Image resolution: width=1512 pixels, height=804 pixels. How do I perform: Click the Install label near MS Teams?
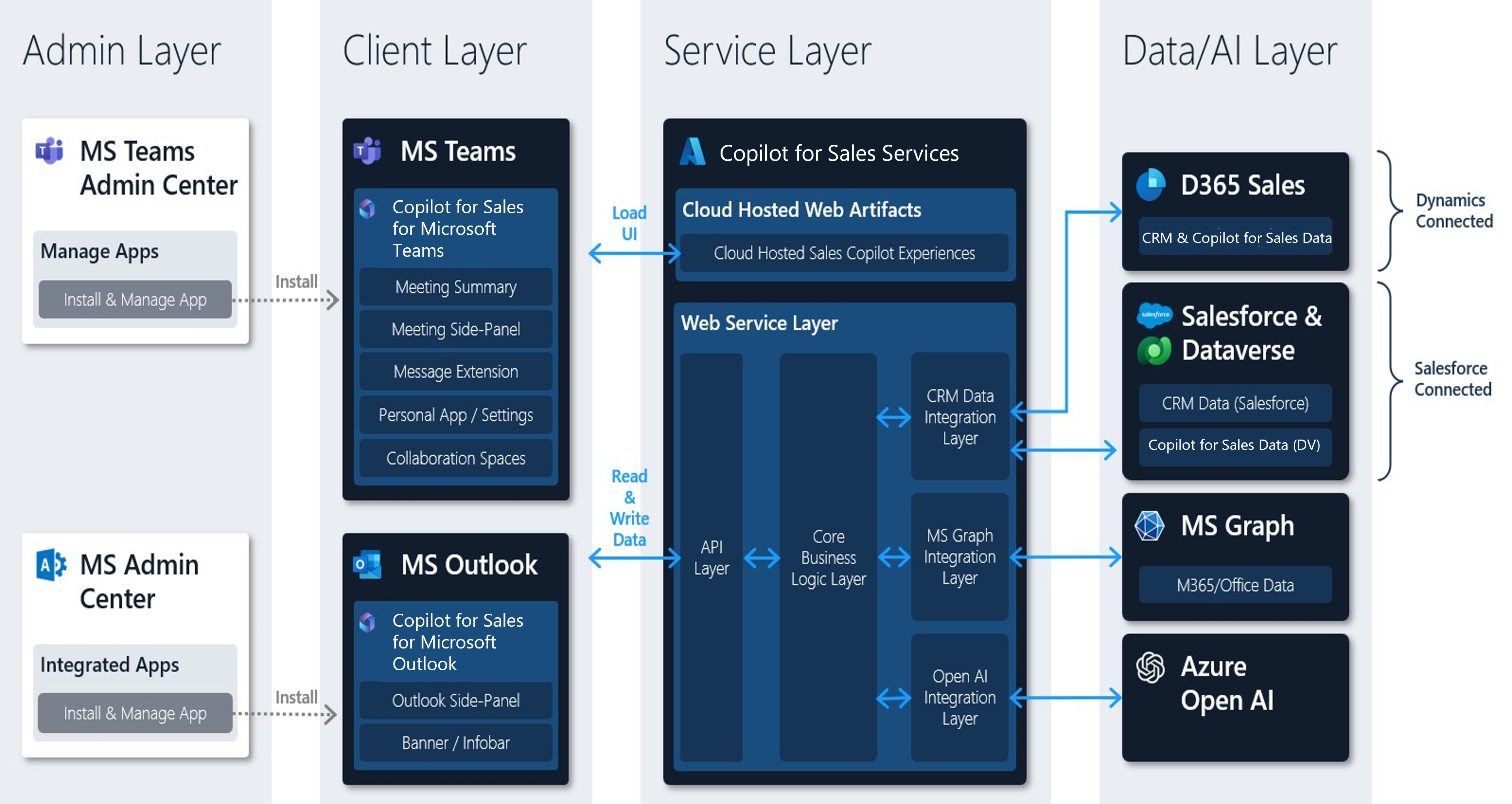(x=296, y=281)
